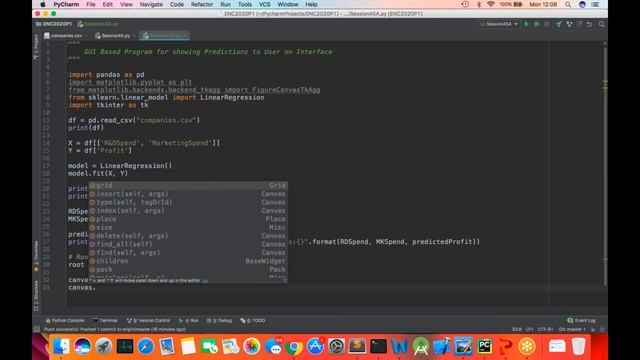Screen dimensions: 640x360
Task: Open the PyCharm application menu
Action: [x=66, y=4]
